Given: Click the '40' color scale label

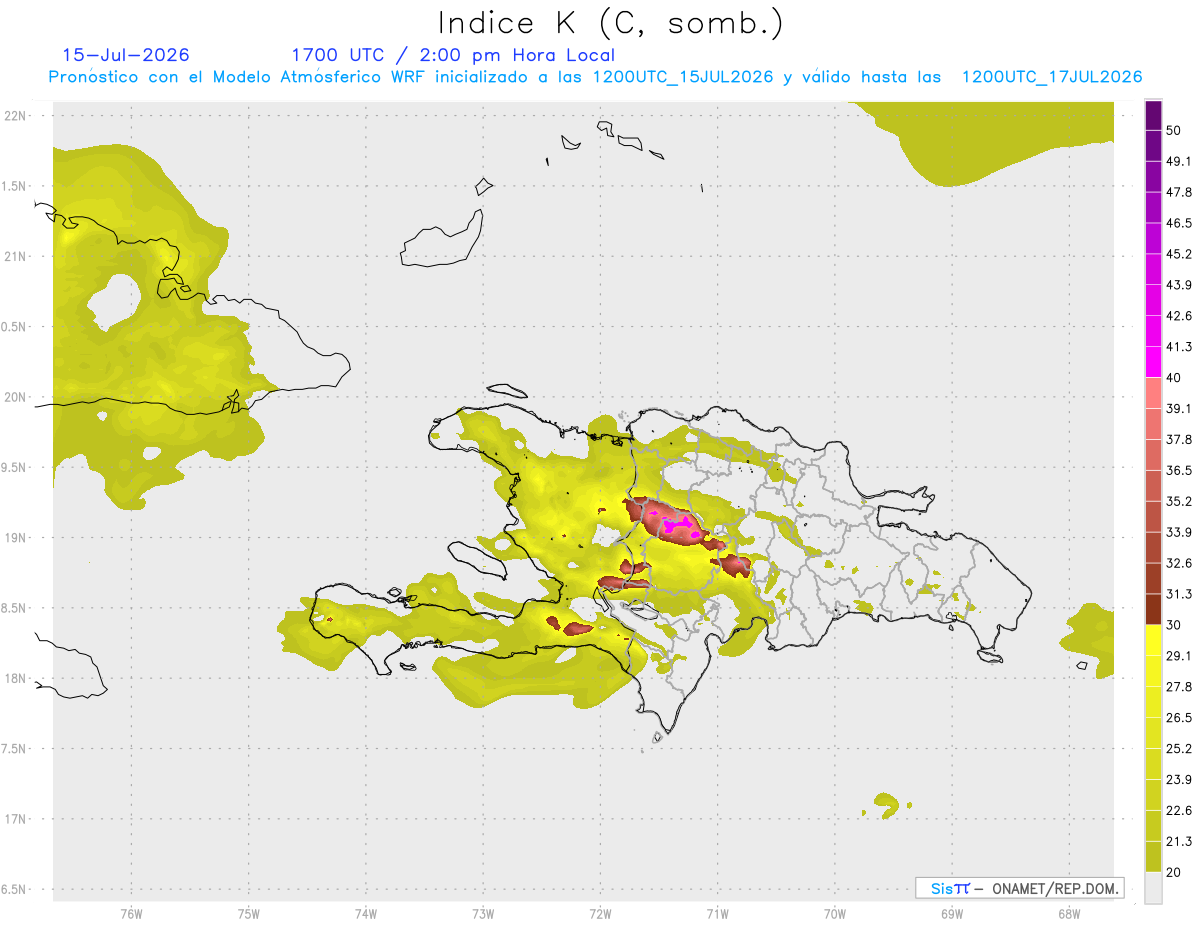Looking at the screenshot, I should tap(1174, 378).
